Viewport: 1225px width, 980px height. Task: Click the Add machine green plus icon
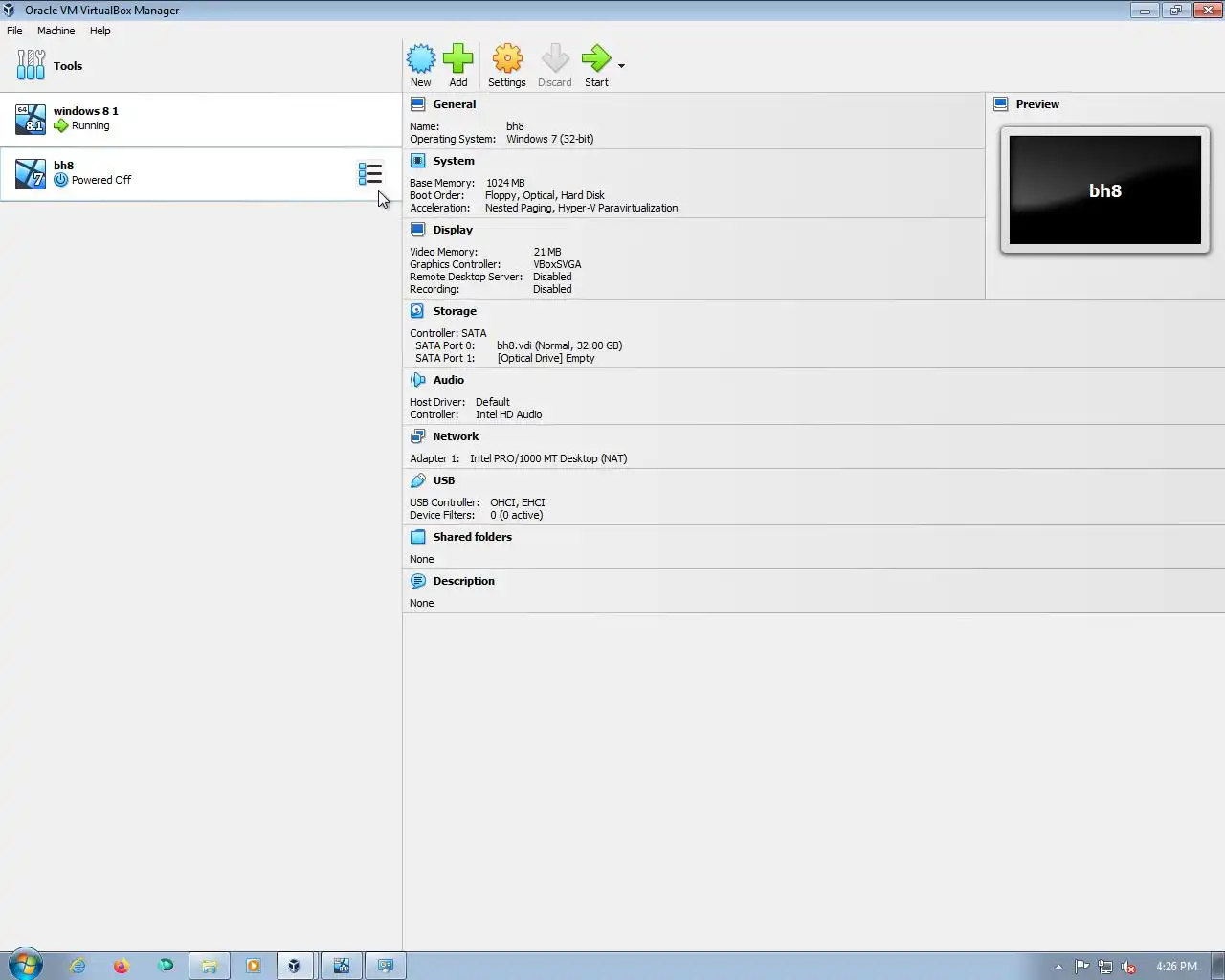[458, 58]
